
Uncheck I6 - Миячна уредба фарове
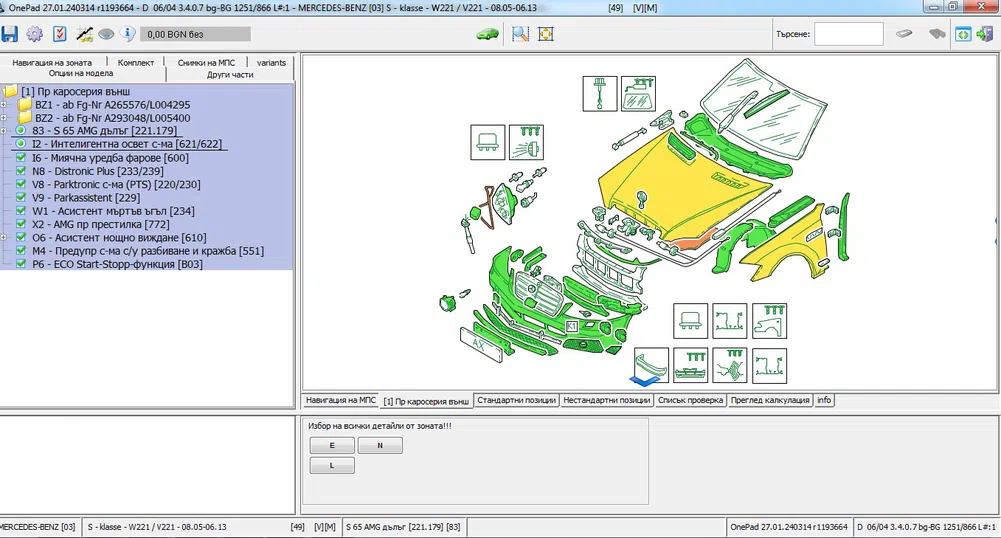(x=21, y=158)
